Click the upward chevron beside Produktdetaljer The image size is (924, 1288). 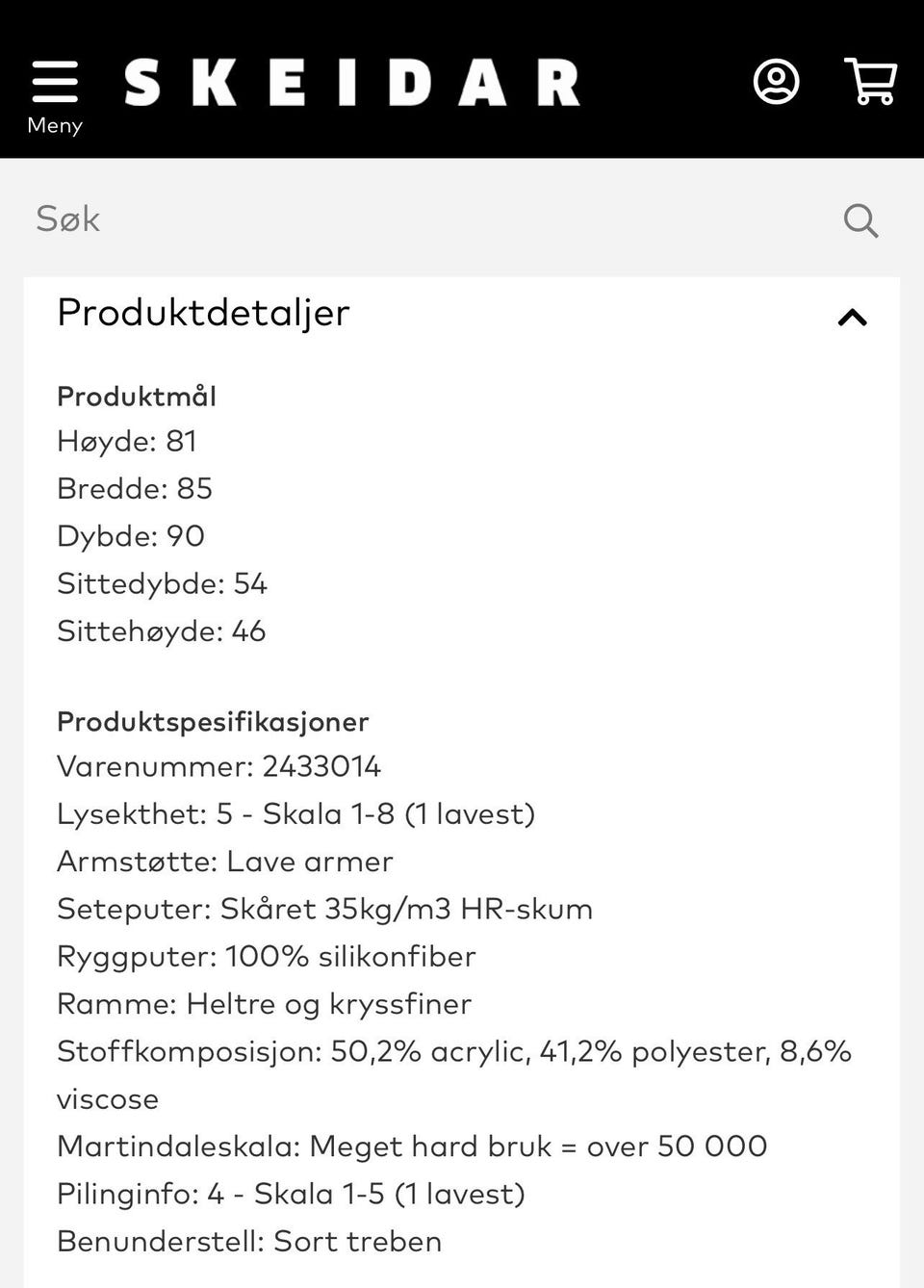[851, 318]
